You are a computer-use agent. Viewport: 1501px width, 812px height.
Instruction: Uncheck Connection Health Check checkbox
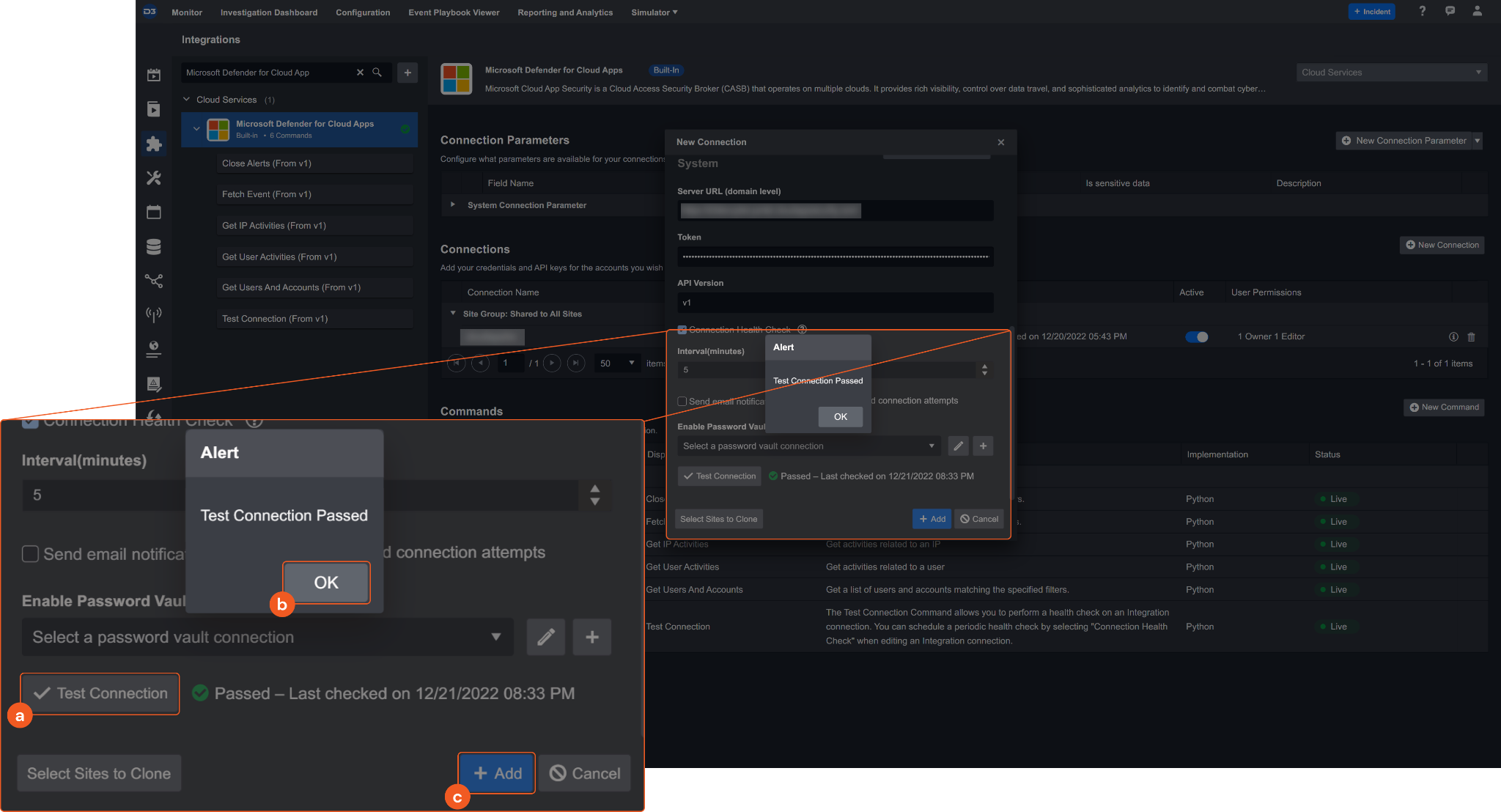pyautogui.click(x=682, y=330)
